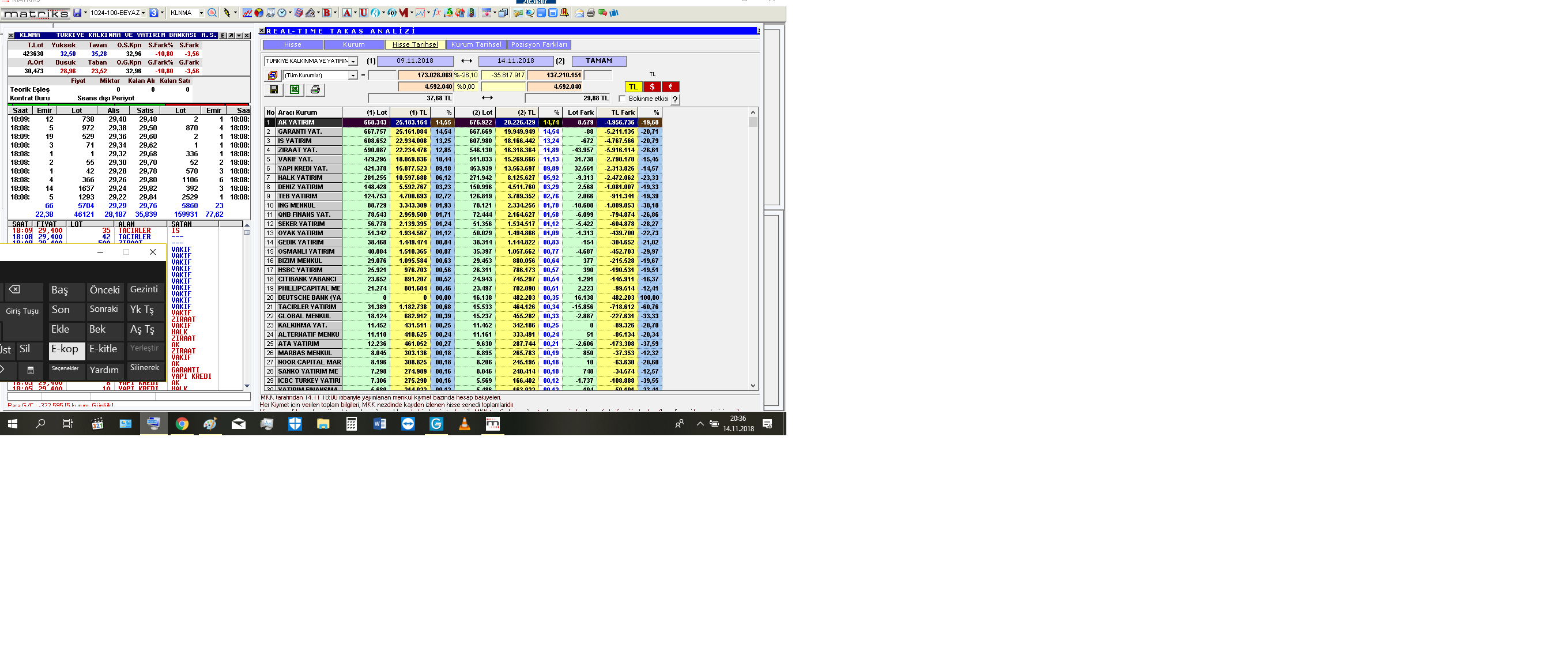Click Windows Start button
This screenshot has width=1568, height=648.
(12, 424)
